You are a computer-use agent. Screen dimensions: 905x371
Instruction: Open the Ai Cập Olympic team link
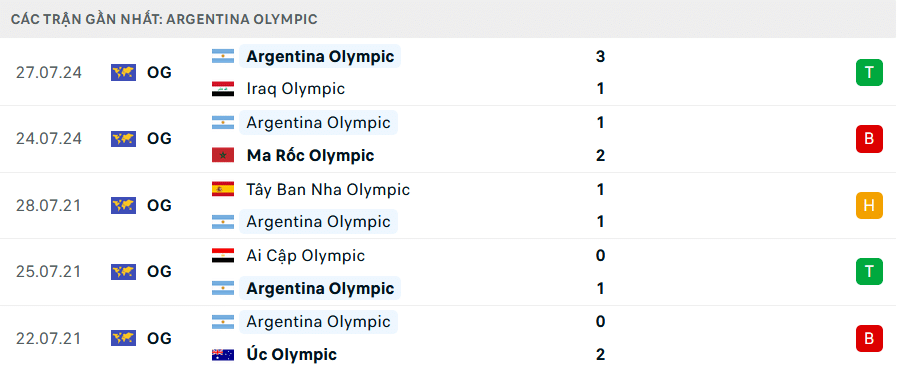[x=306, y=256]
